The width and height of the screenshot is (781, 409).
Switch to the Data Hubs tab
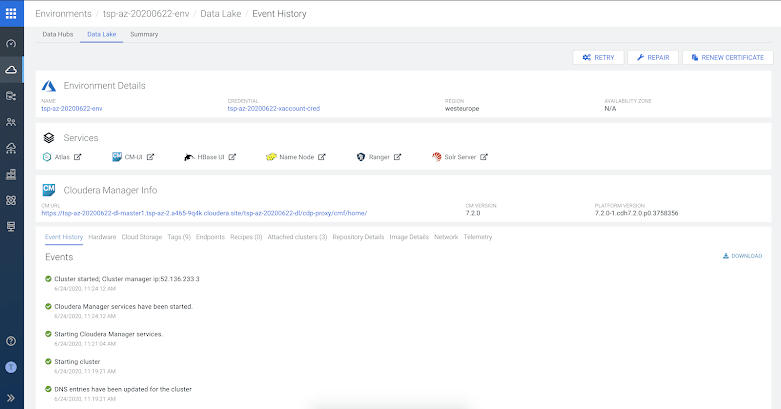pyautogui.click(x=58, y=34)
